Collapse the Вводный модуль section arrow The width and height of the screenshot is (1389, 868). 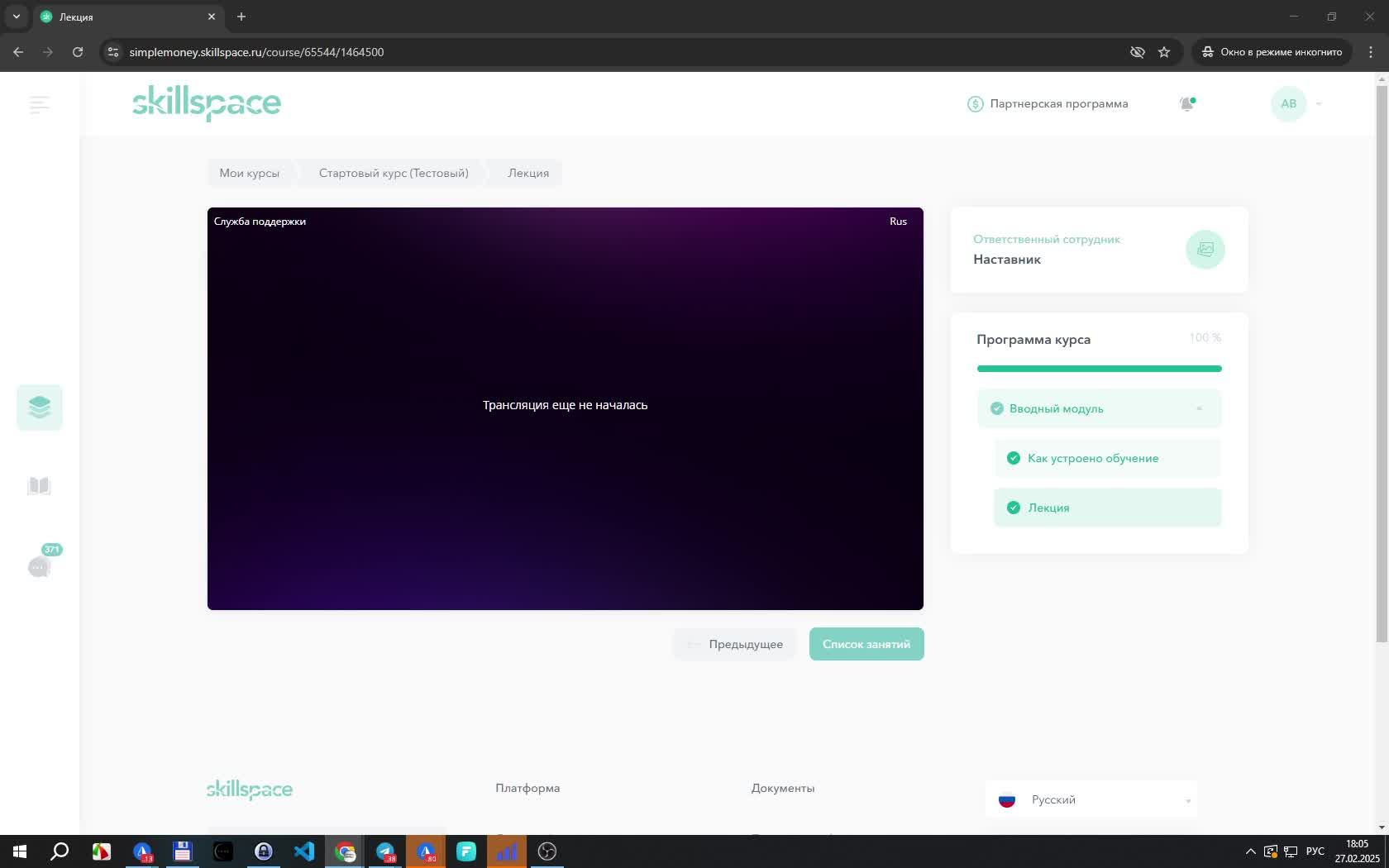pos(1199,408)
